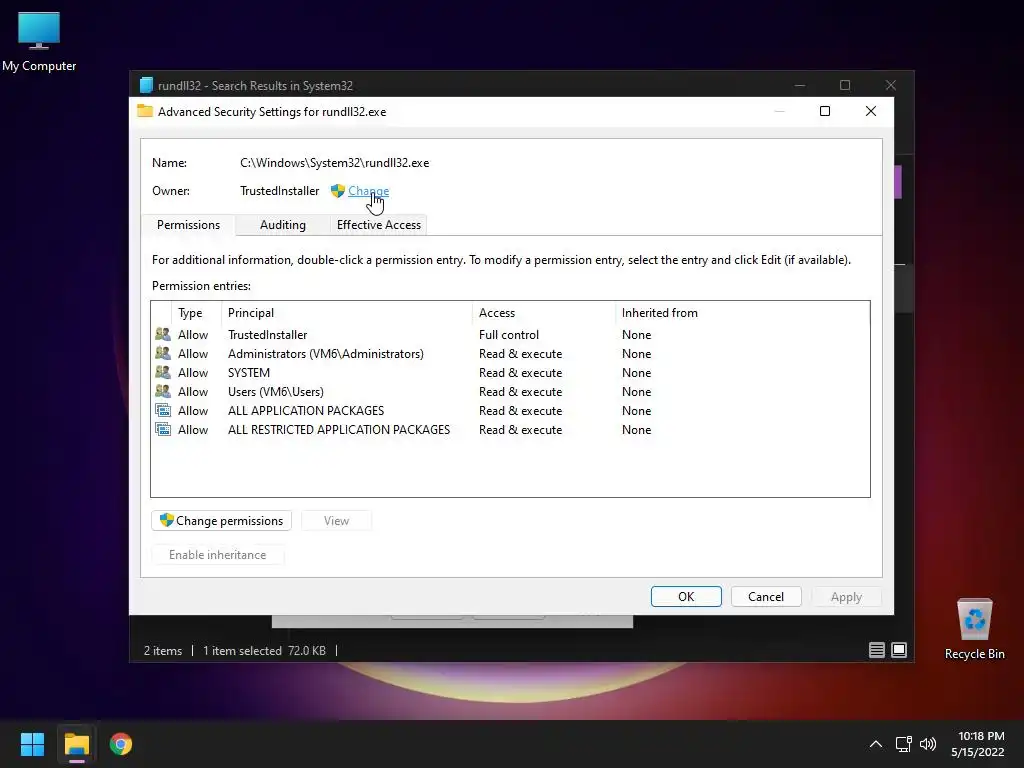
Task: Click the Change owner link
Action: coord(368,191)
